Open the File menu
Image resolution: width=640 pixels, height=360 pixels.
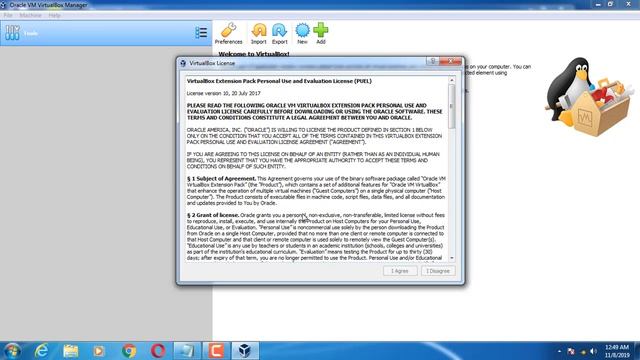[x=8, y=15]
